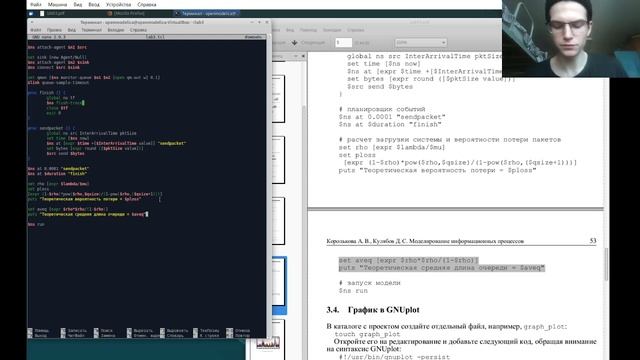Select the highlighted page thumbnail in PDF sidebar
The height and width of the screenshot is (360, 640).
pos(279,285)
